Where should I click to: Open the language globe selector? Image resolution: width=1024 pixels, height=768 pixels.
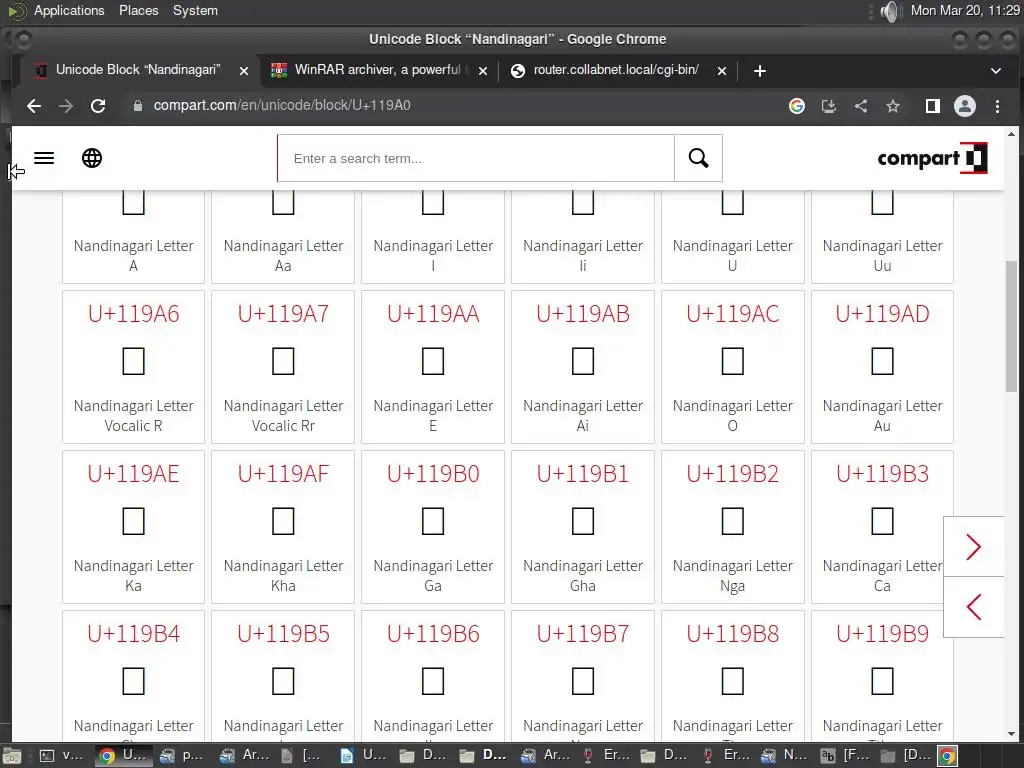tap(92, 158)
